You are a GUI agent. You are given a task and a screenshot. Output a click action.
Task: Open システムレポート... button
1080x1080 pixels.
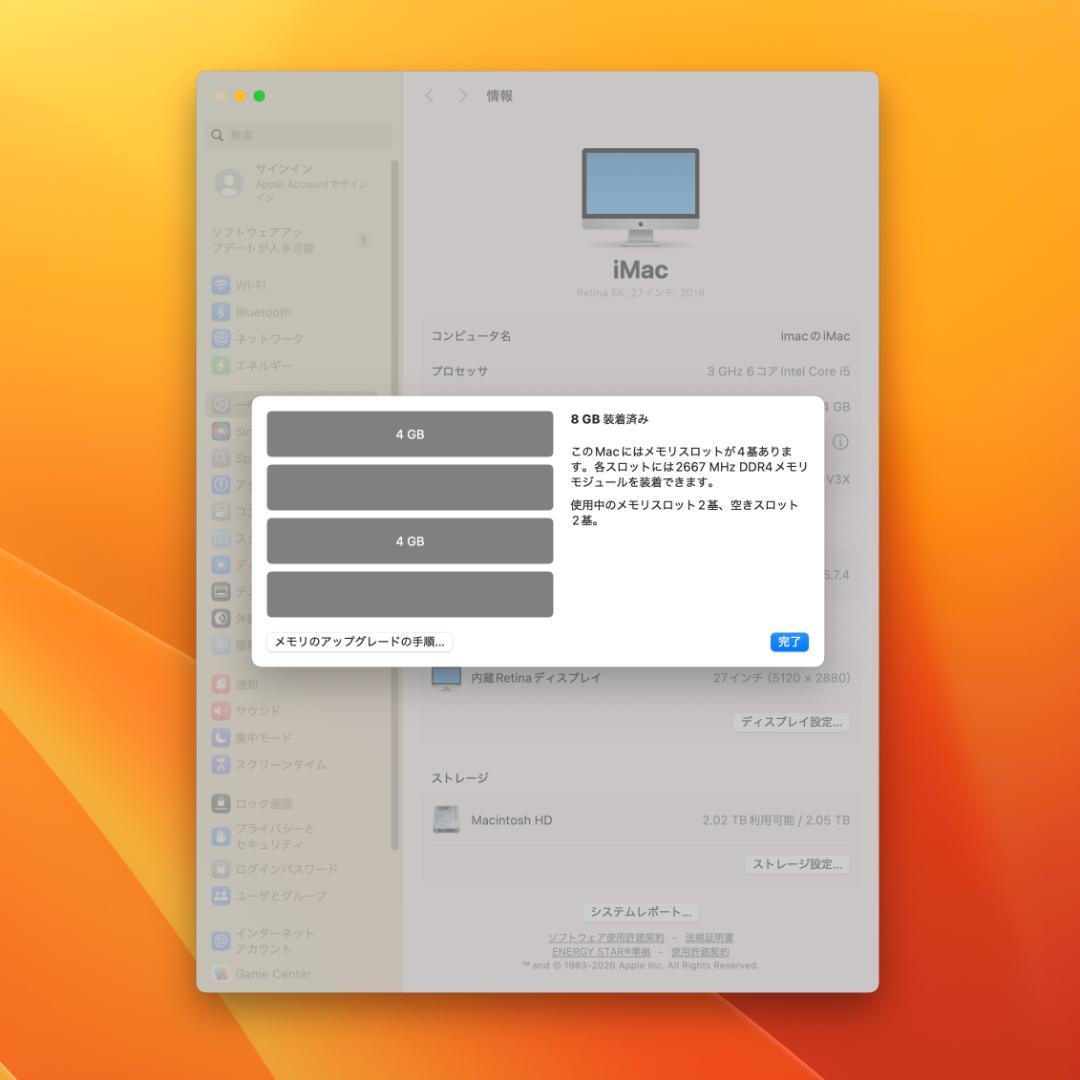coord(641,912)
